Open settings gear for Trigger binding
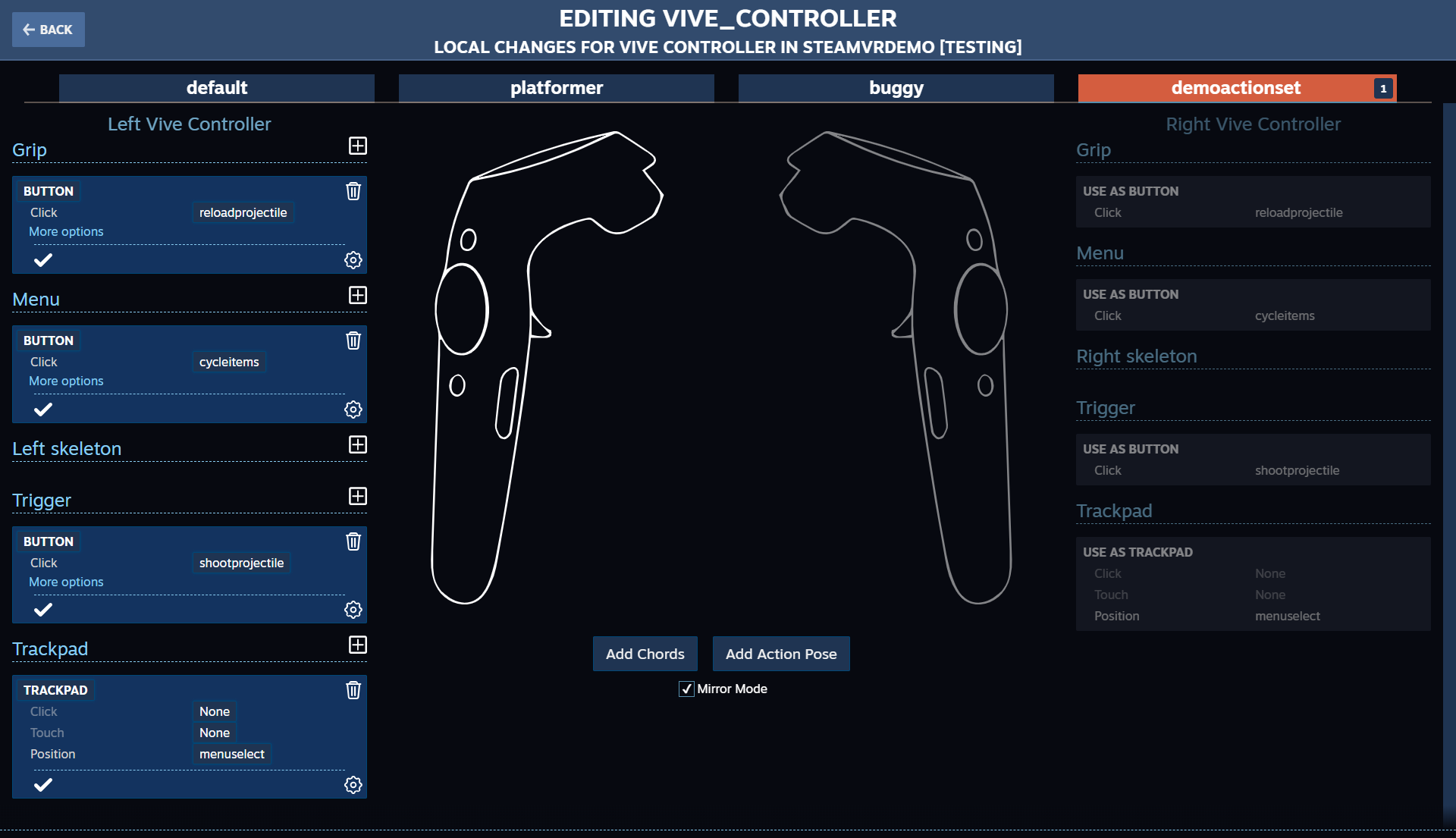The width and height of the screenshot is (1456, 838). pos(353,610)
